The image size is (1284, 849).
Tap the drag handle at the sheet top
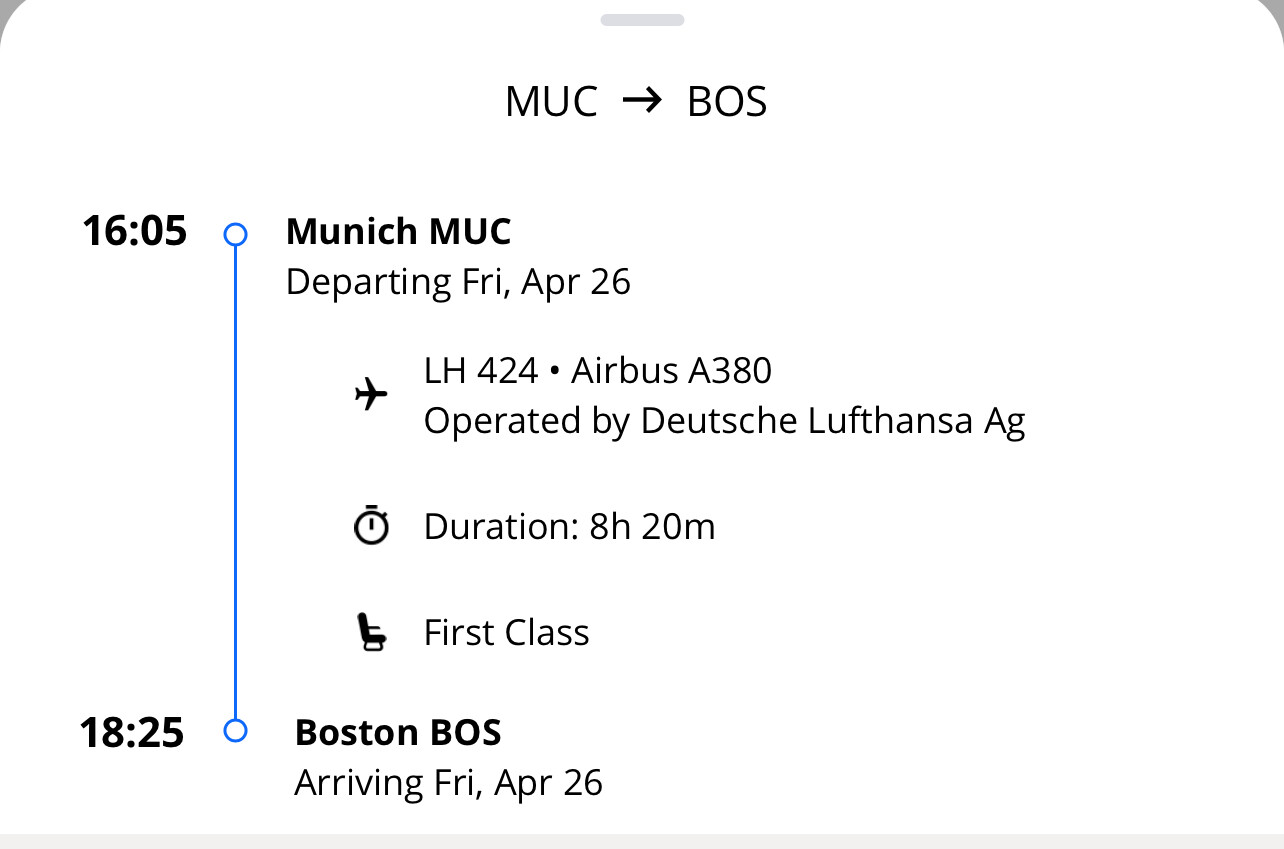coord(642,20)
